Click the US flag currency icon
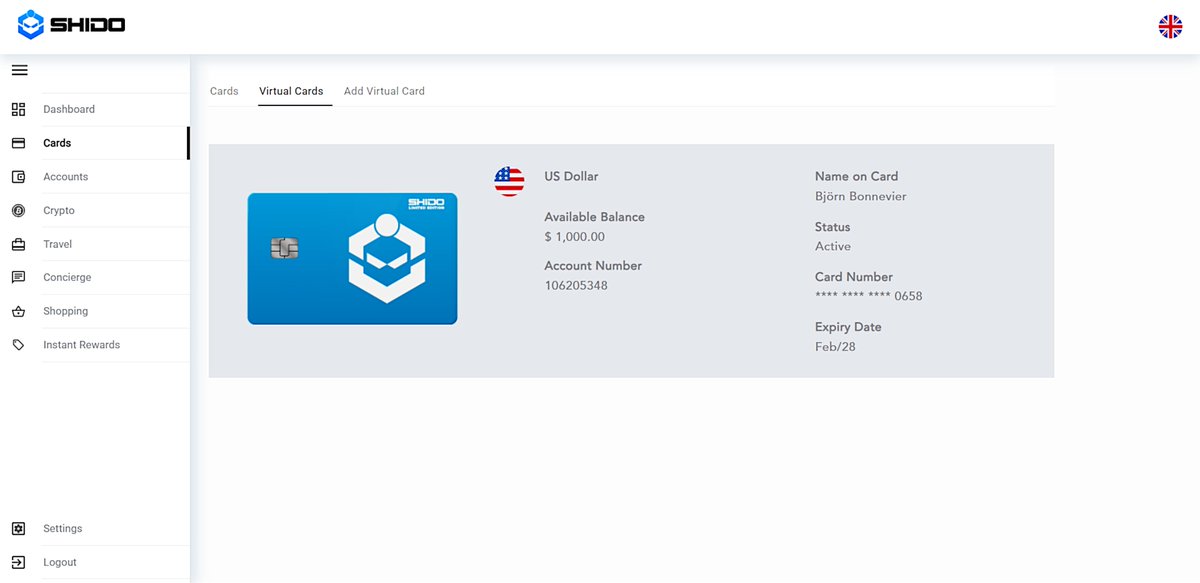Image resolution: width=1200 pixels, height=583 pixels. point(509,181)
